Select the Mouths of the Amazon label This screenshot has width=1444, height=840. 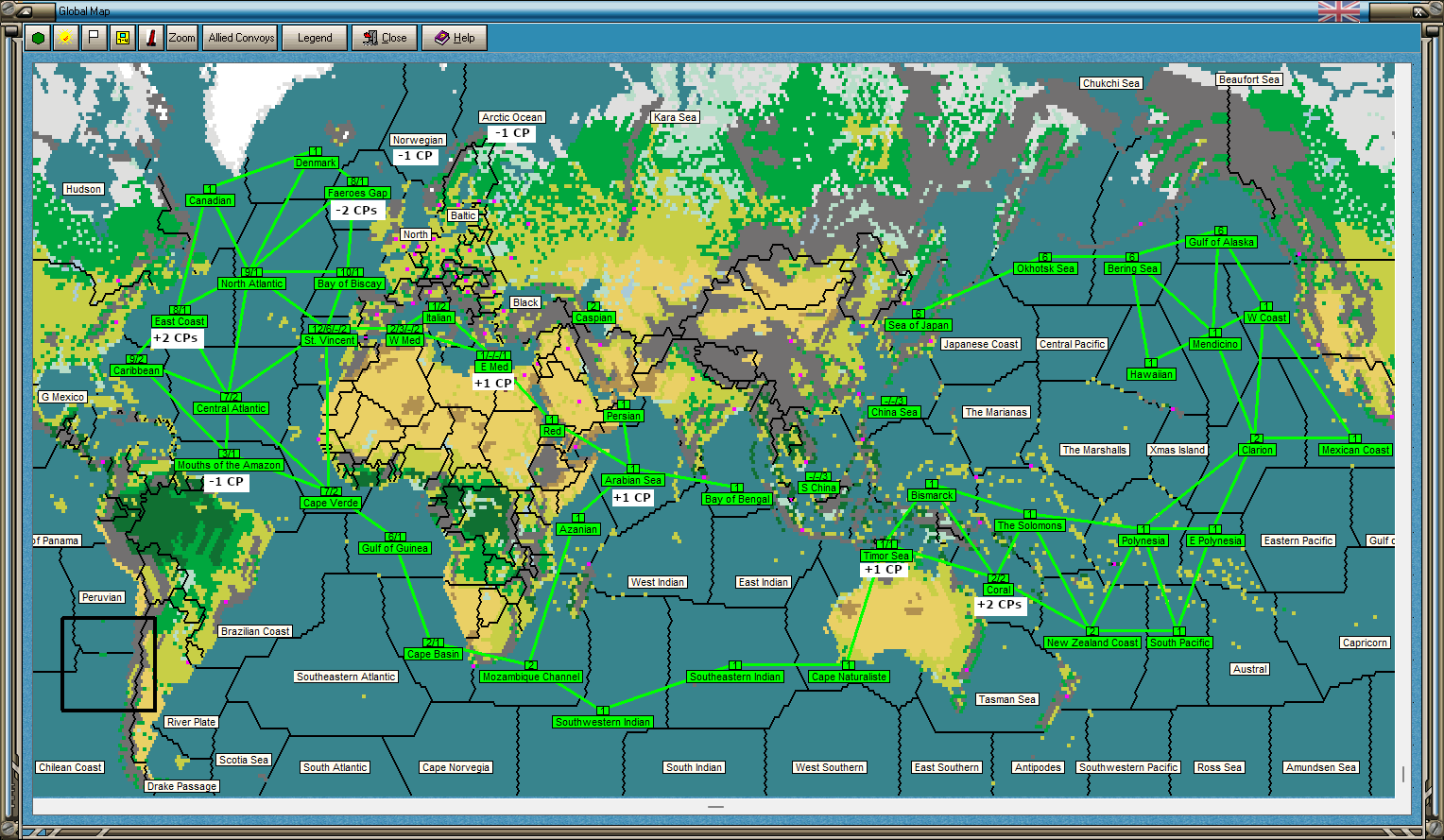pyautogui.click(x=229, y=465)
